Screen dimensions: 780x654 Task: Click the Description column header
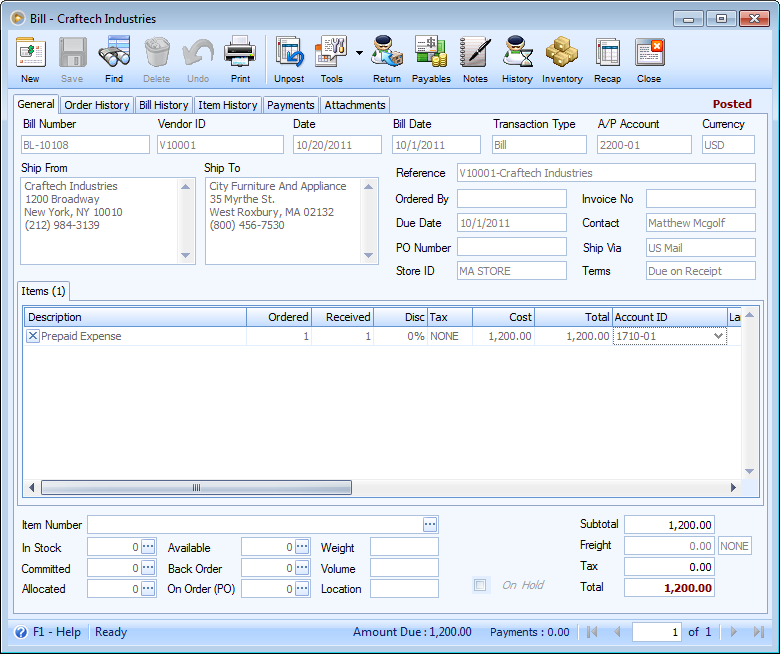[x=135, y=317]
